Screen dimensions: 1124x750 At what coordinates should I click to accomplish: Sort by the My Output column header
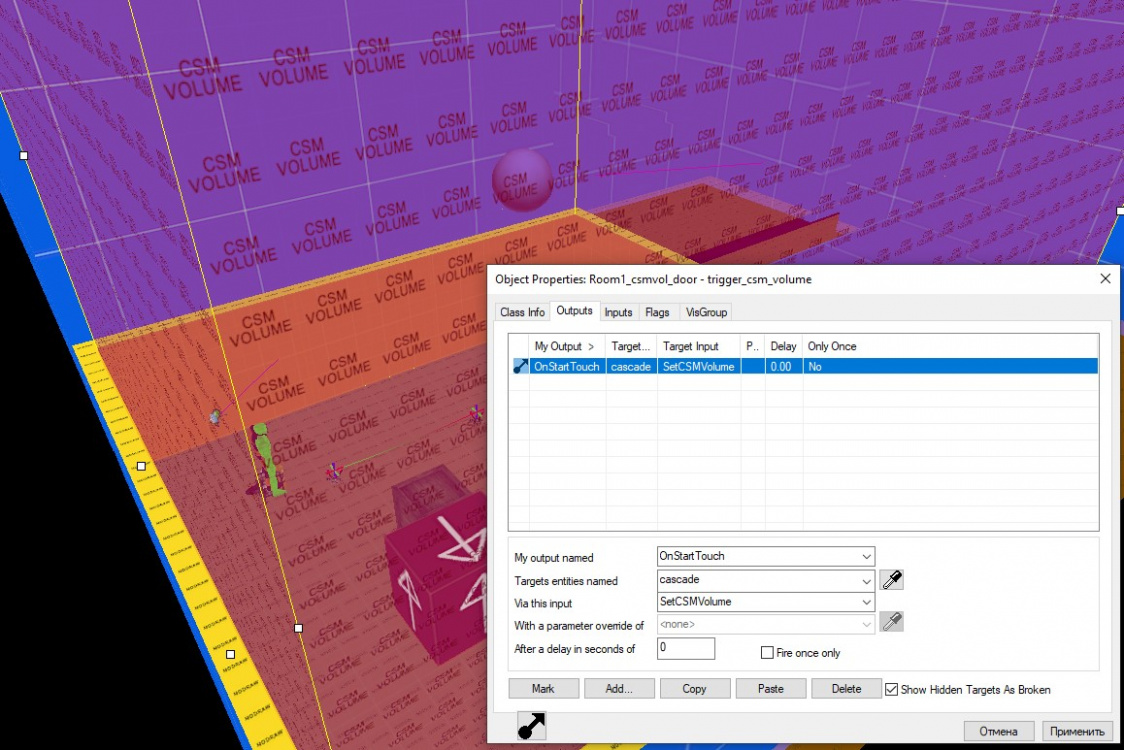point(567,346)
